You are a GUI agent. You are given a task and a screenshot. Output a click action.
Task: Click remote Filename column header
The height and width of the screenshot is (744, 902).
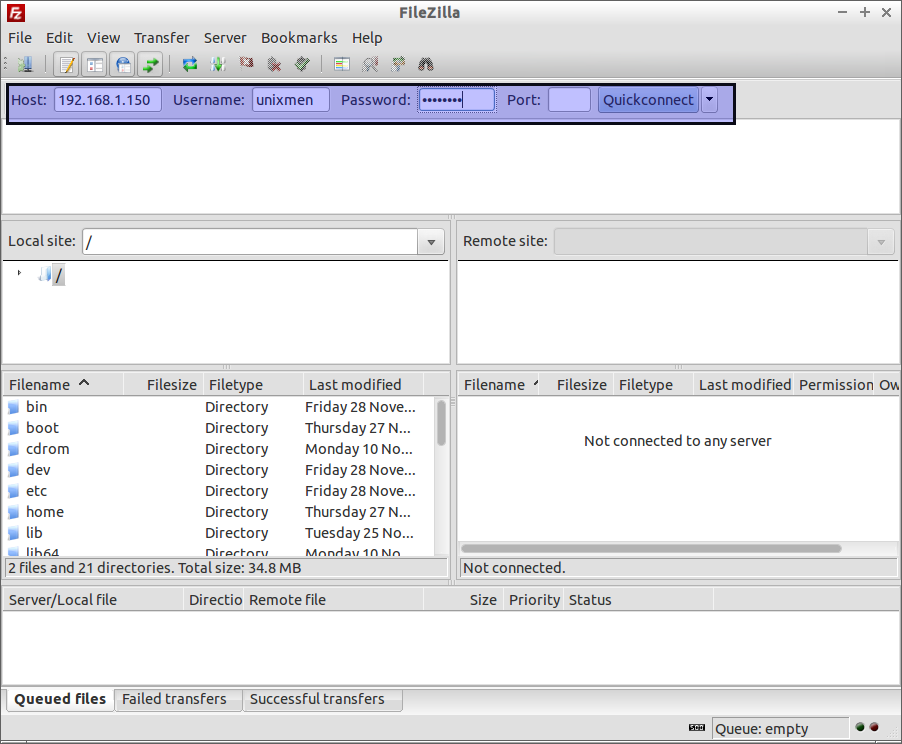tap(499, 384)
